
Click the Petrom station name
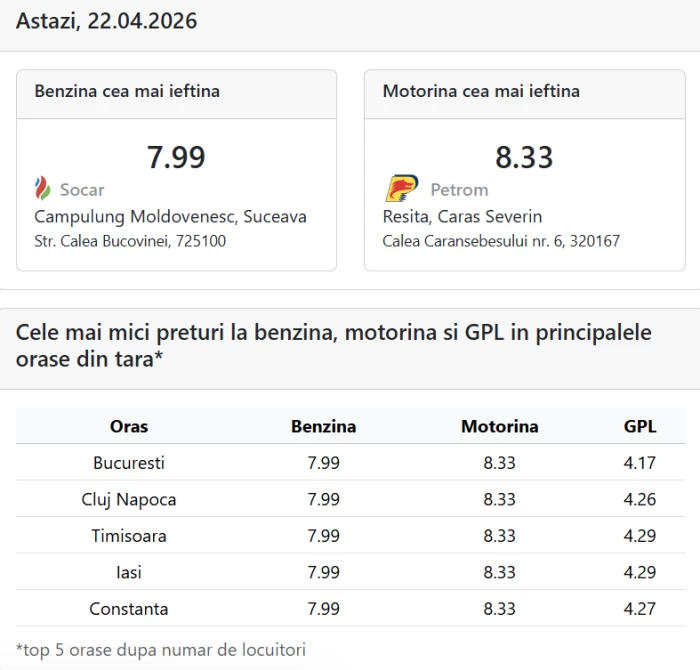(x=459, y=189)
